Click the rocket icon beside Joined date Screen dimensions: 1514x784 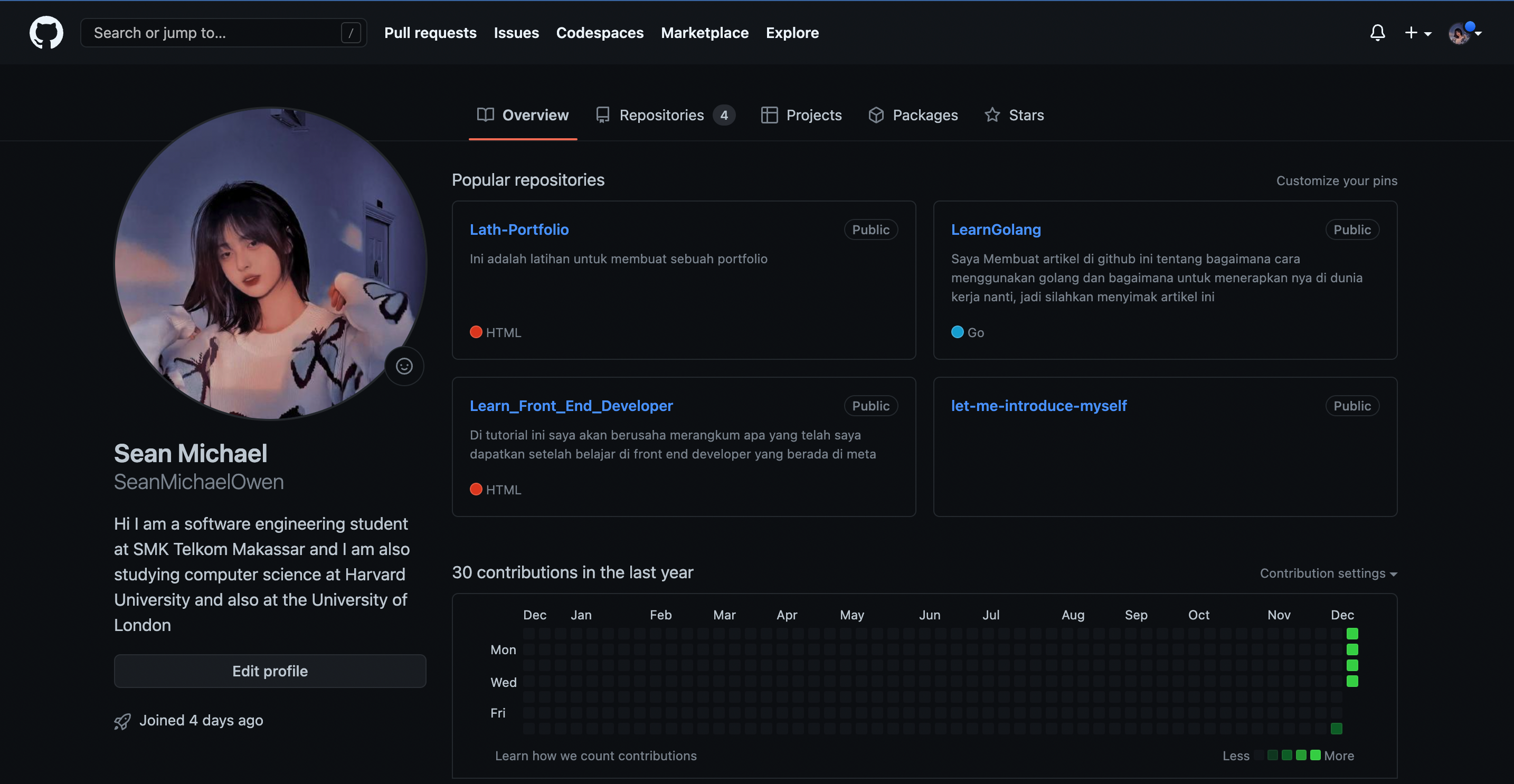(x=121, y=721)
